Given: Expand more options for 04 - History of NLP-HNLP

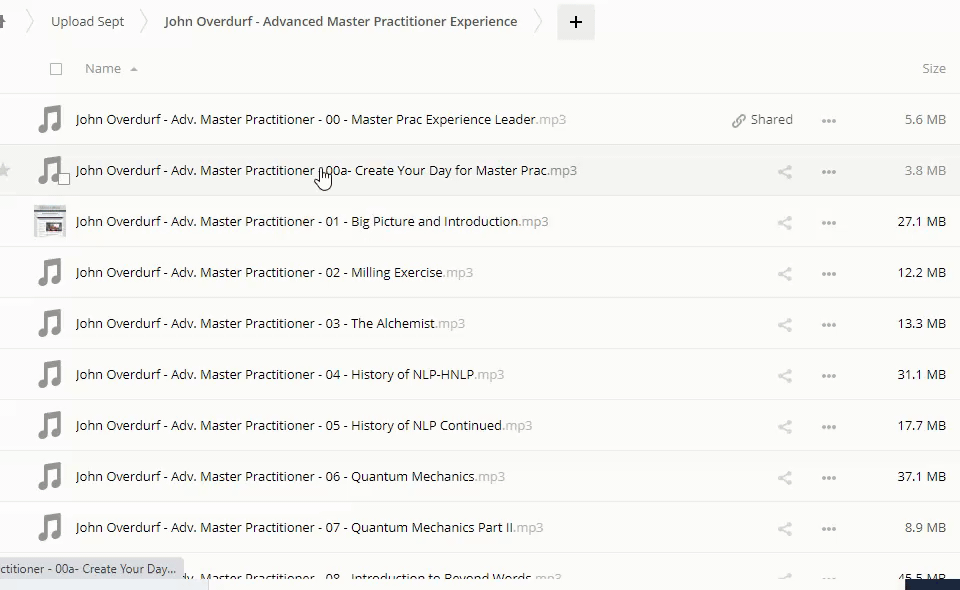Looking at the screenshot, I should pos(828,375).
